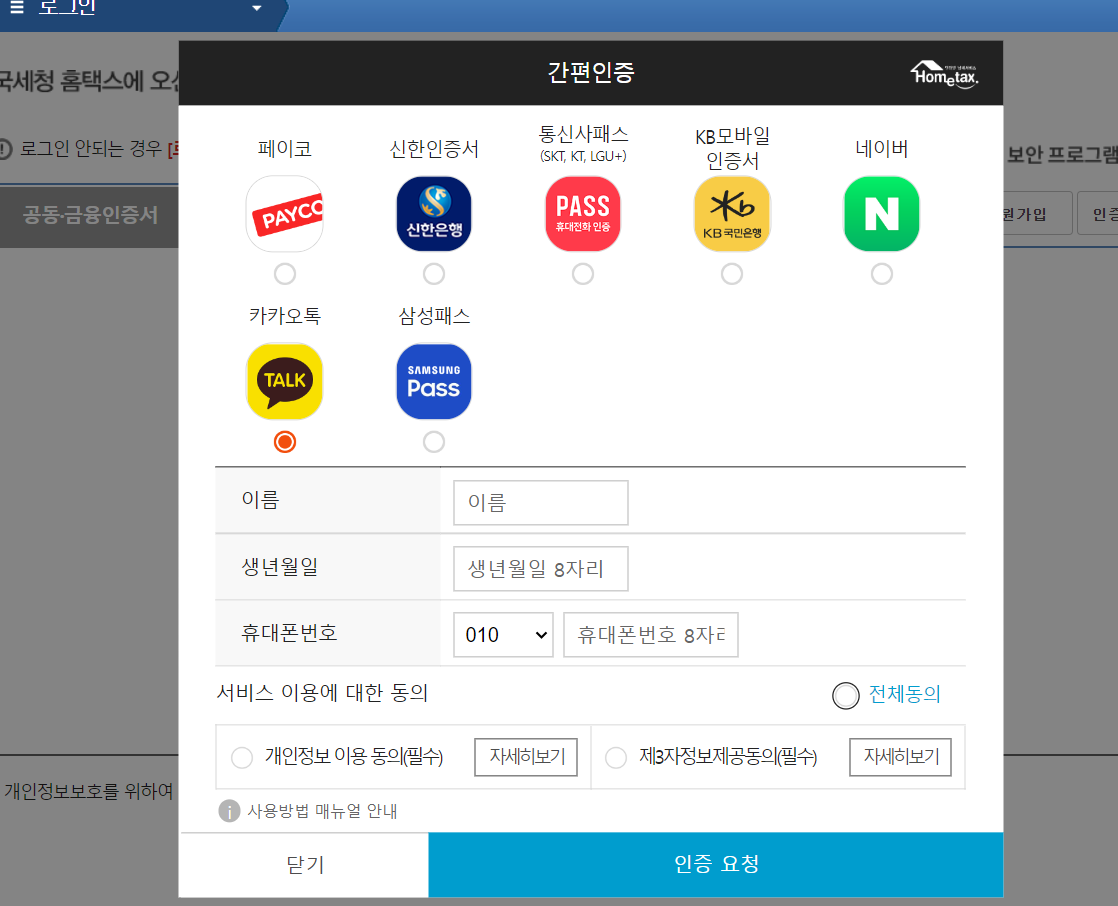Click the Samsung Pass icon
The image size is (1118, 906).
pos(434,381)
